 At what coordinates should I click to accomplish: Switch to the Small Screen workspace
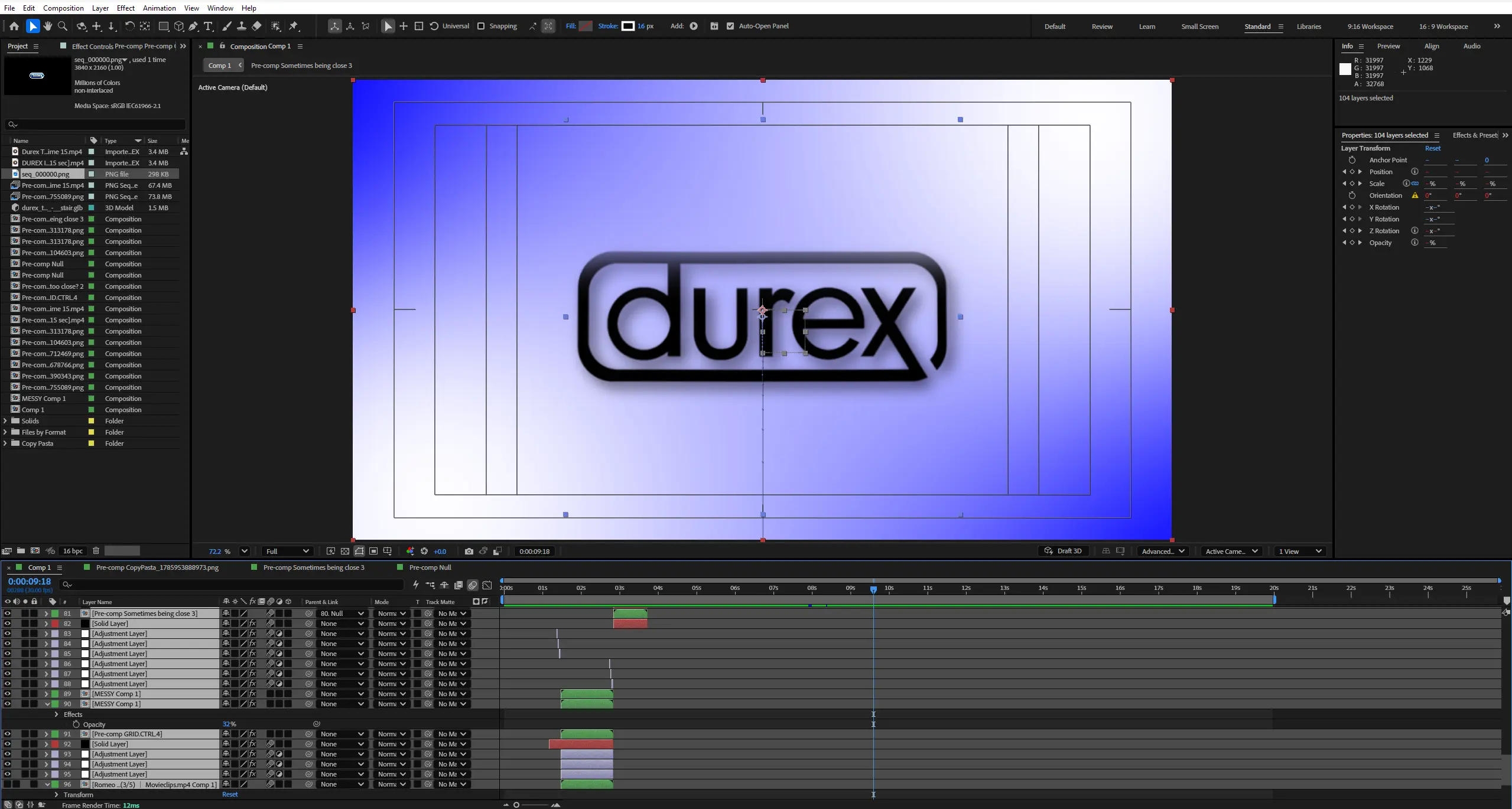click(1199, 27)
